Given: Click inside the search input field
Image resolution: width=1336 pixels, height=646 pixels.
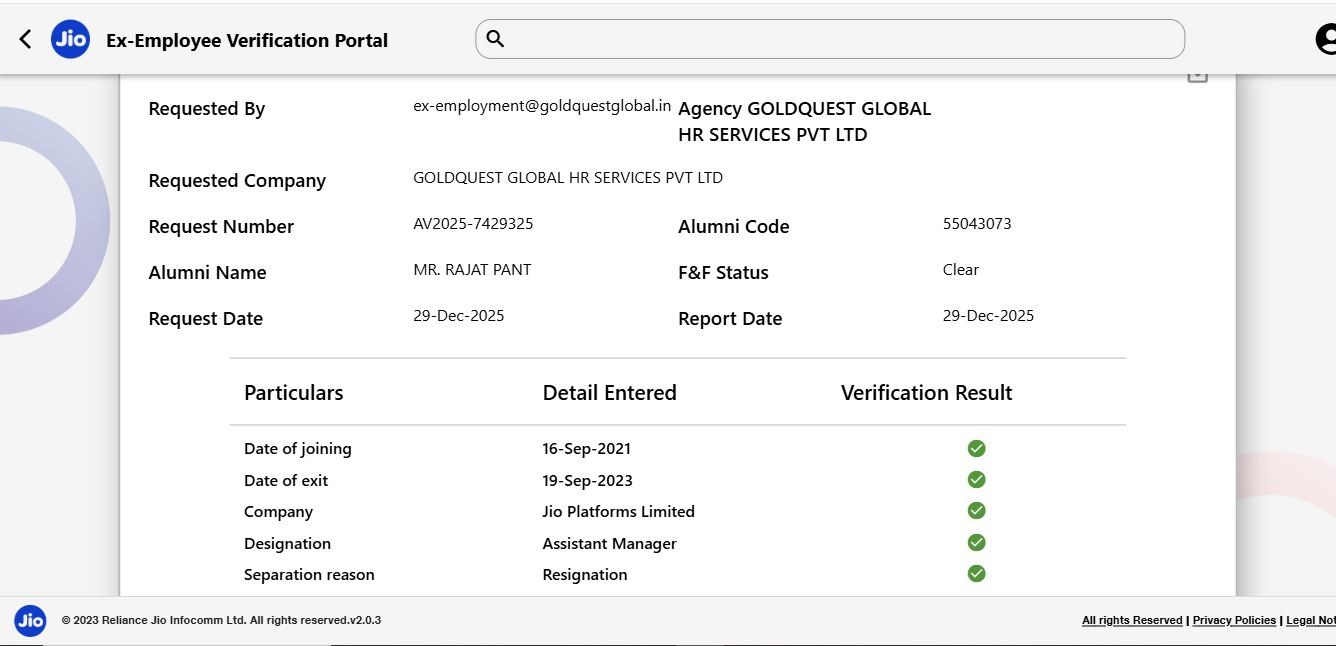Looking at the screenshot, I should (840, 39).
